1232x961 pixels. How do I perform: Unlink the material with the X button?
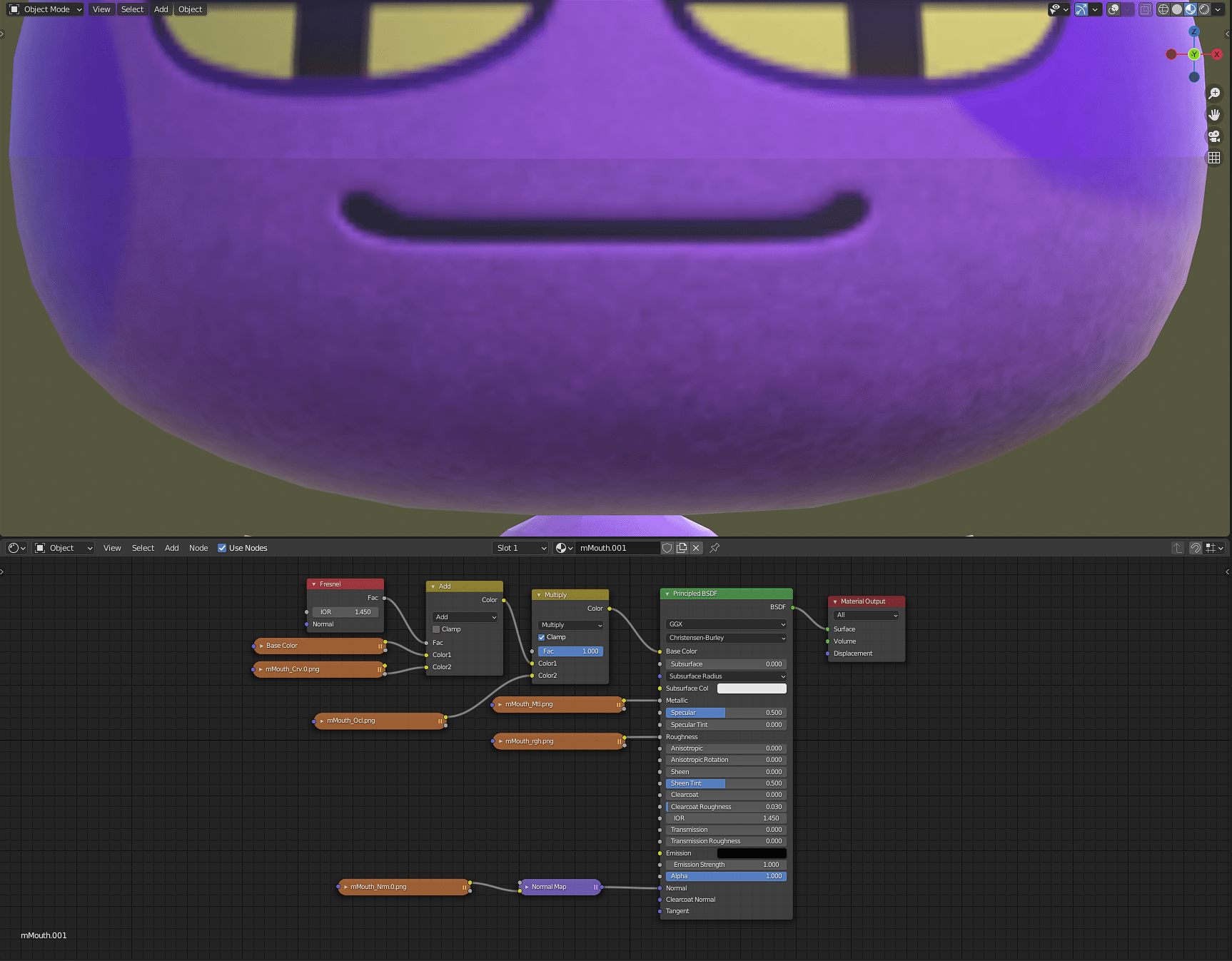(696, 548)
